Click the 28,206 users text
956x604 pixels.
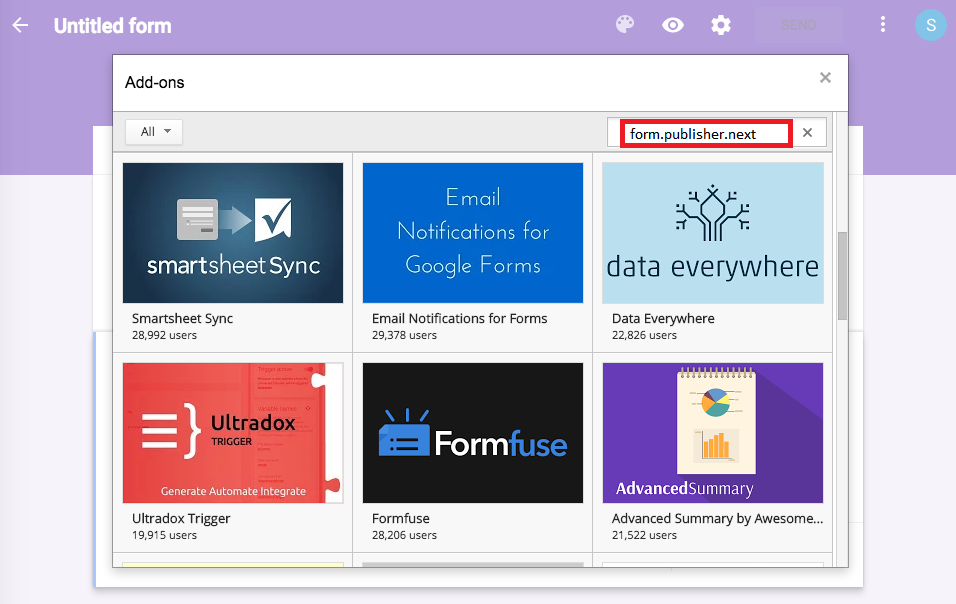pyautogui.click(x=404, y=535)
